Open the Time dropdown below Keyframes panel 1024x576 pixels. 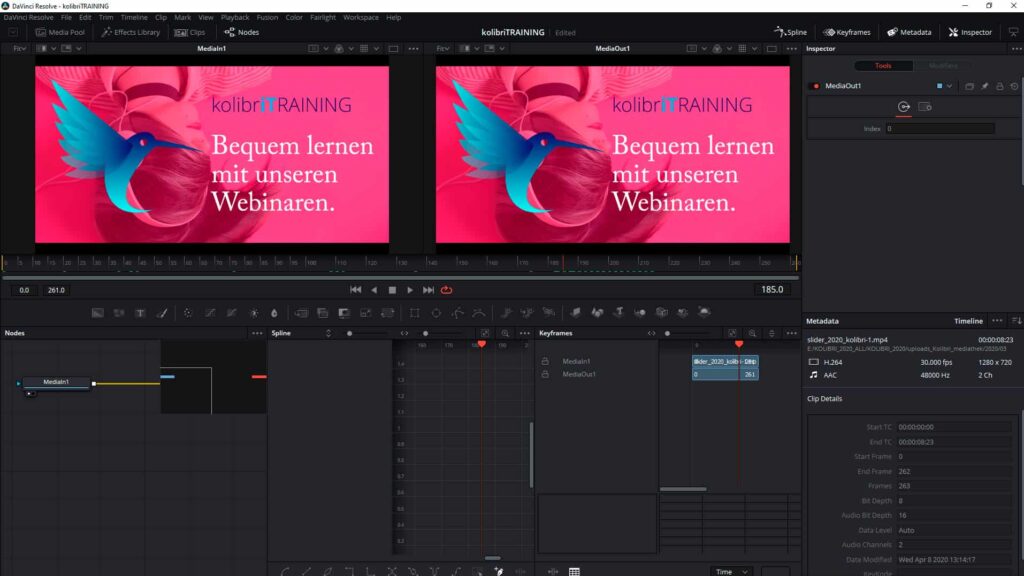pyautogui.click(x=731, y=571)
